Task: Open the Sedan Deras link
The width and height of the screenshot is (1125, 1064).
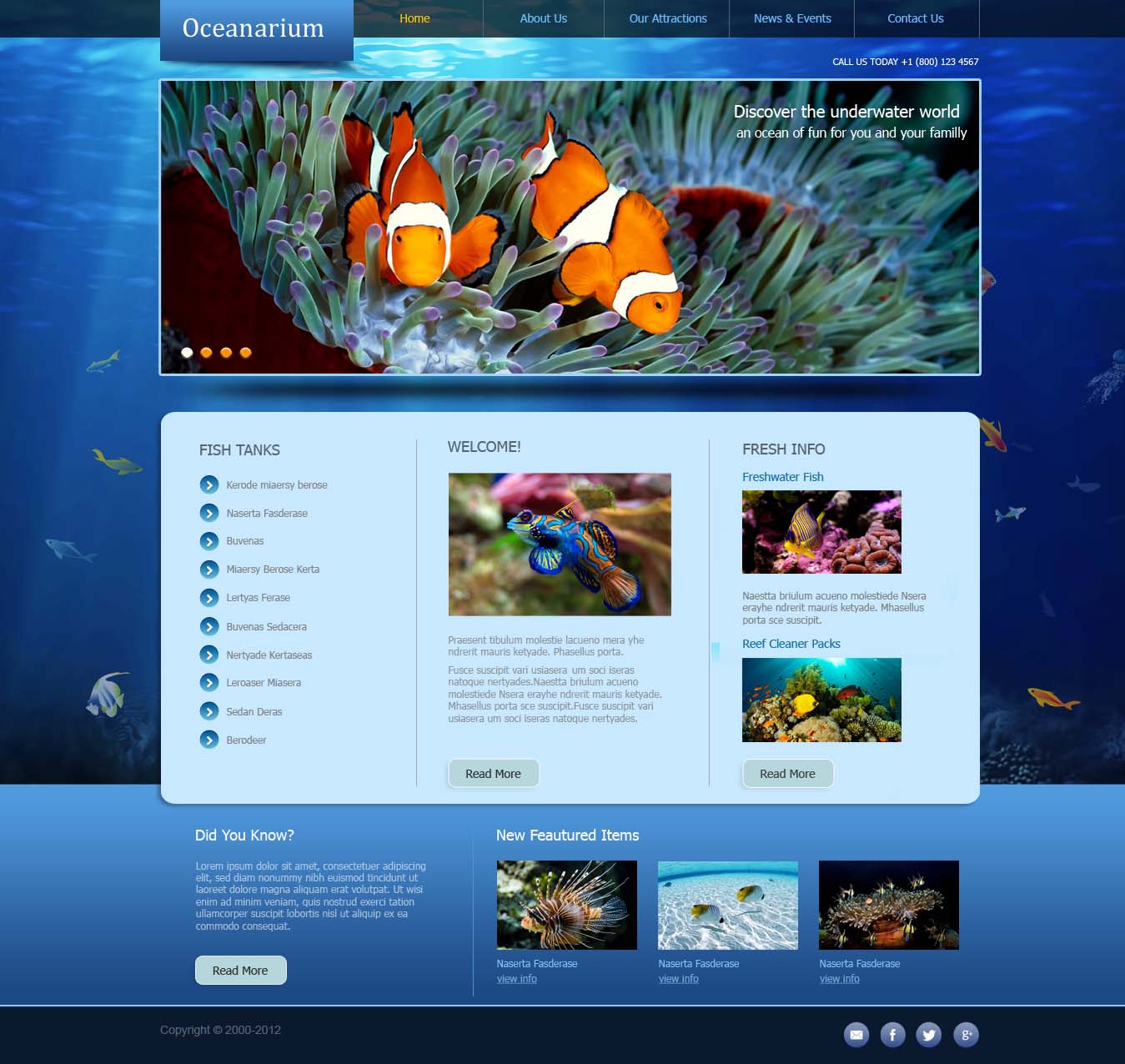Action: click(x=254, y=712)
